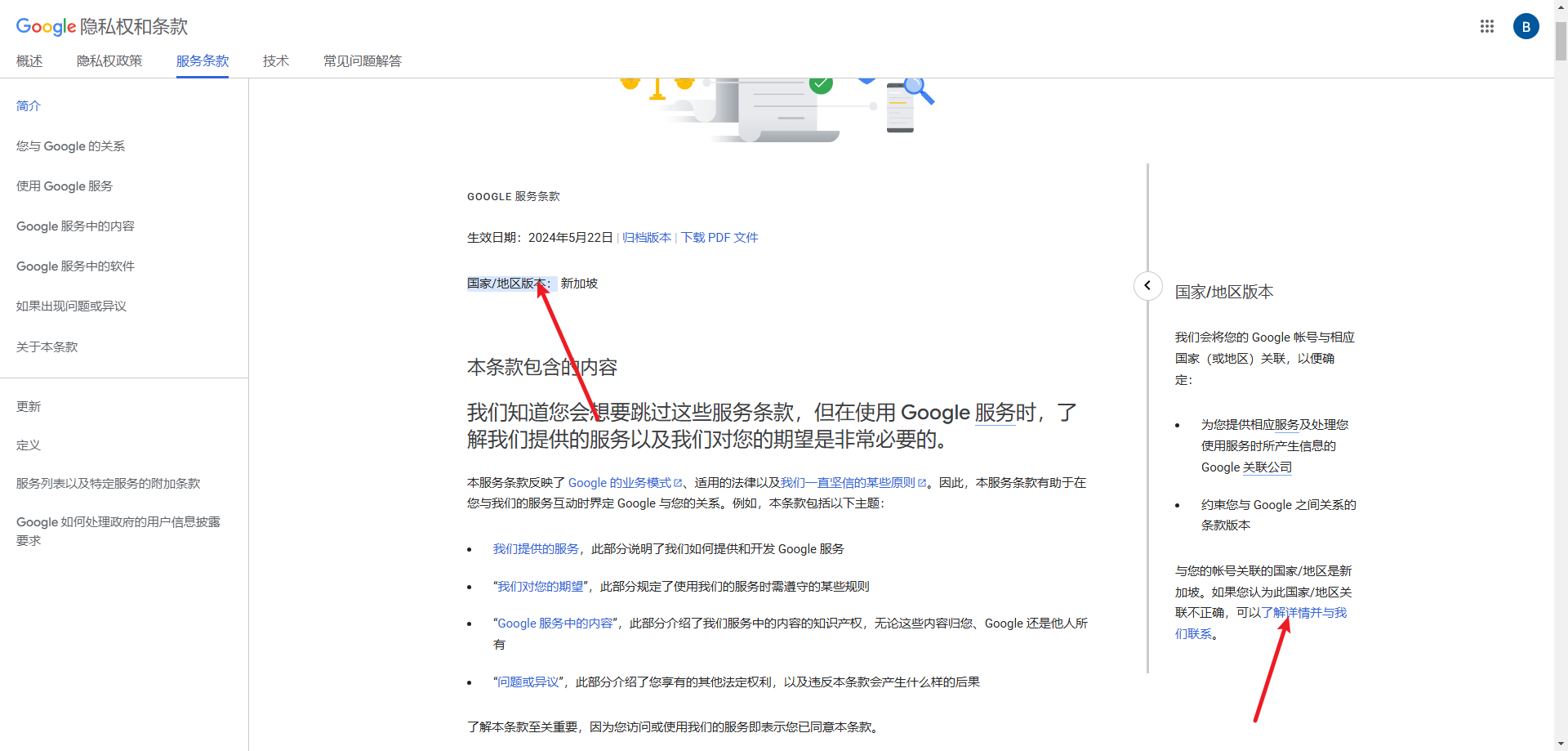The height and width of the screenshot is (751, 1568).
Task: Click the 新加坡 country text
Action: pyautogui.click(x=579, y=284)
